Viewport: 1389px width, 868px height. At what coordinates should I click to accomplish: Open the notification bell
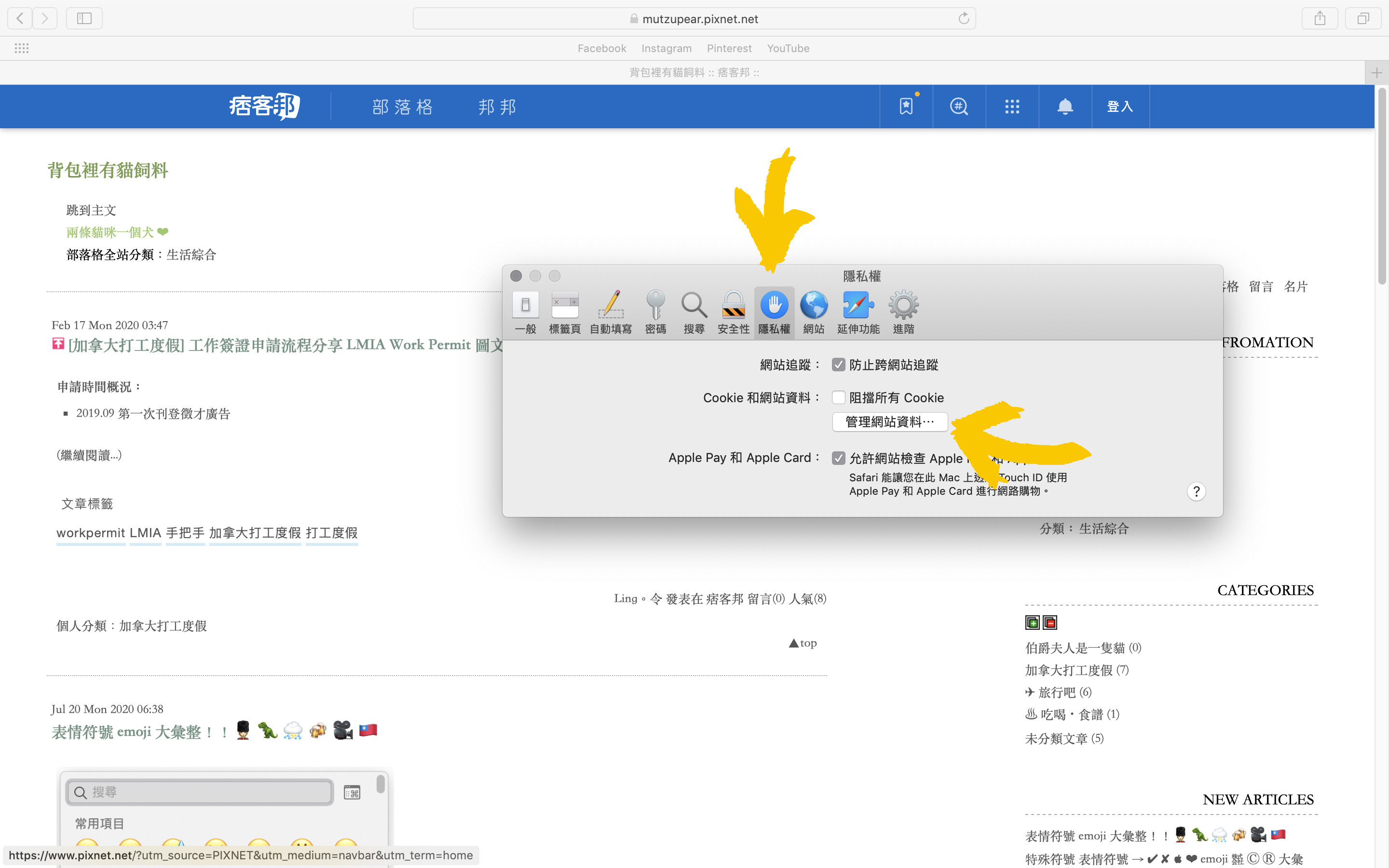point(1065,106)
